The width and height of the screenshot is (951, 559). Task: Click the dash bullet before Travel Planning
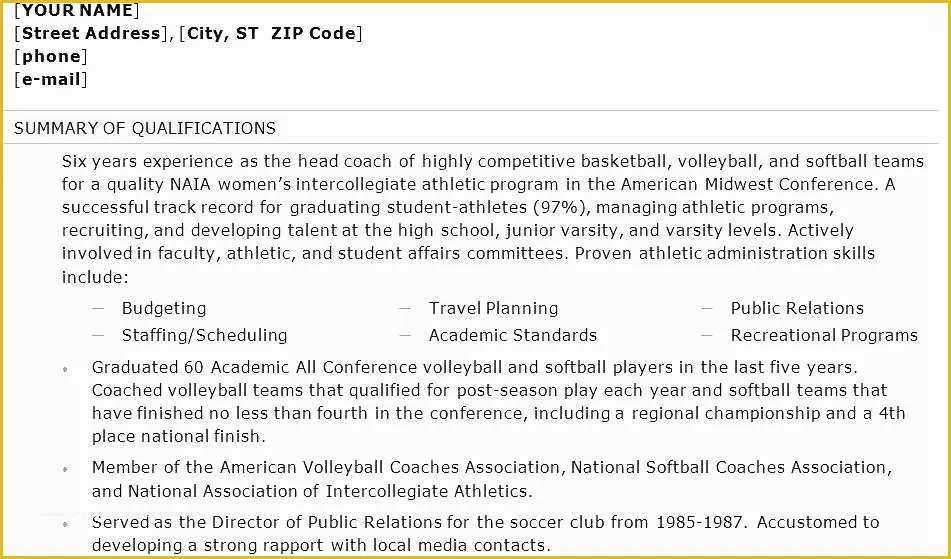click(405, 308)
